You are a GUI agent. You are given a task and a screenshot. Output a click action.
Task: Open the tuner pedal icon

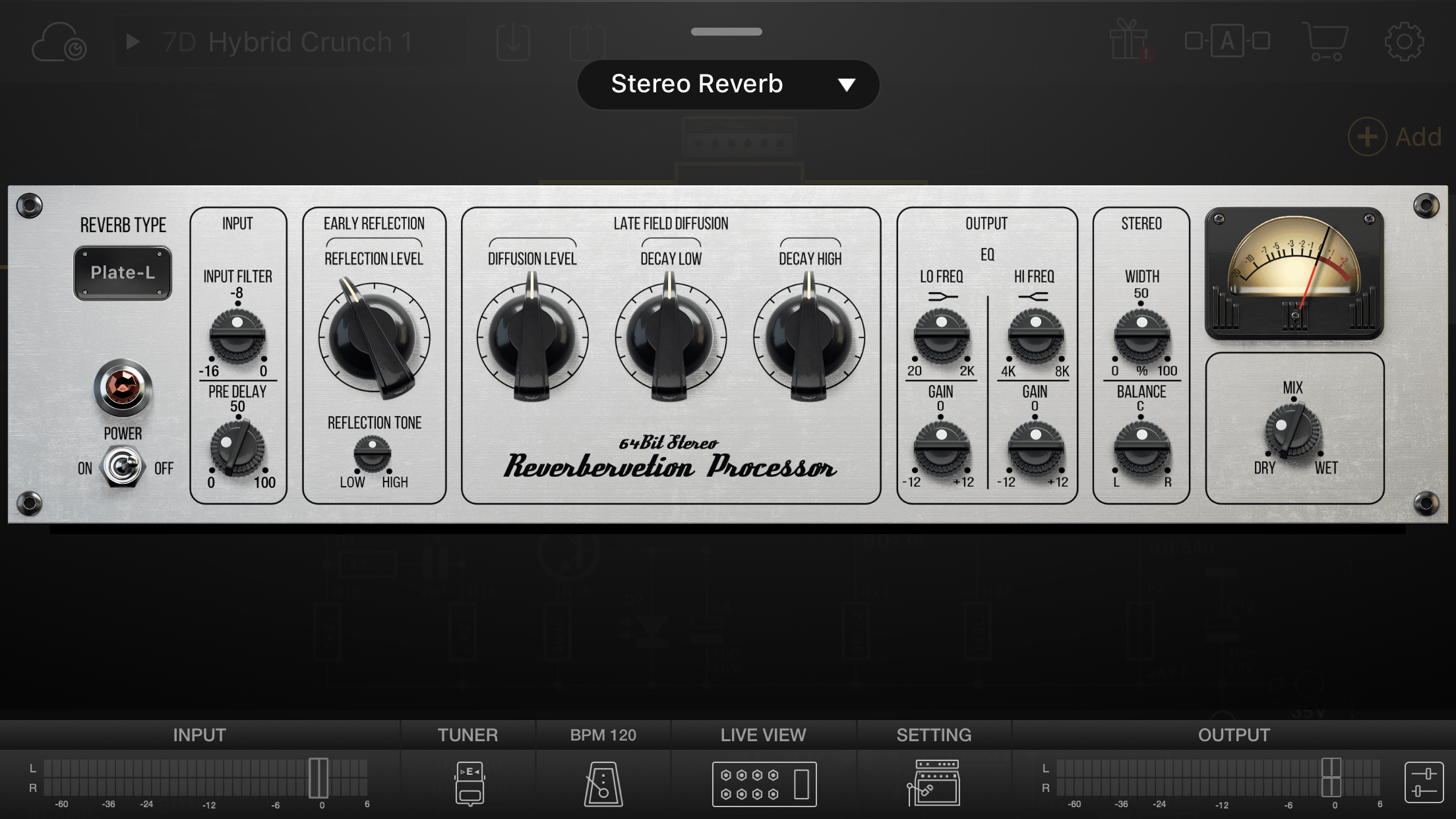click(469, 783)
